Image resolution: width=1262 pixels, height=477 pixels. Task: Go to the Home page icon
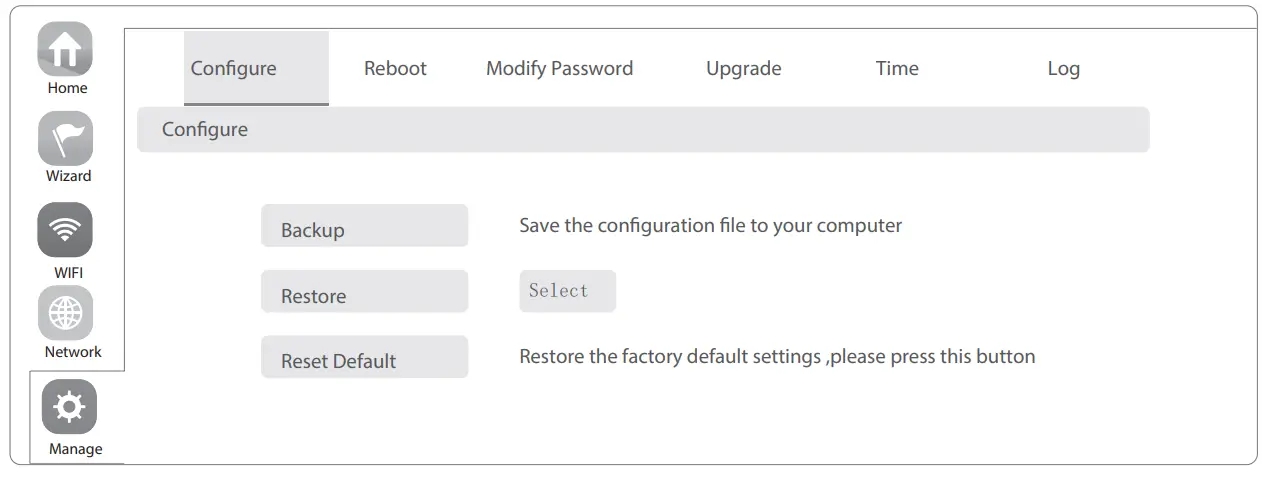coord(65,50)
